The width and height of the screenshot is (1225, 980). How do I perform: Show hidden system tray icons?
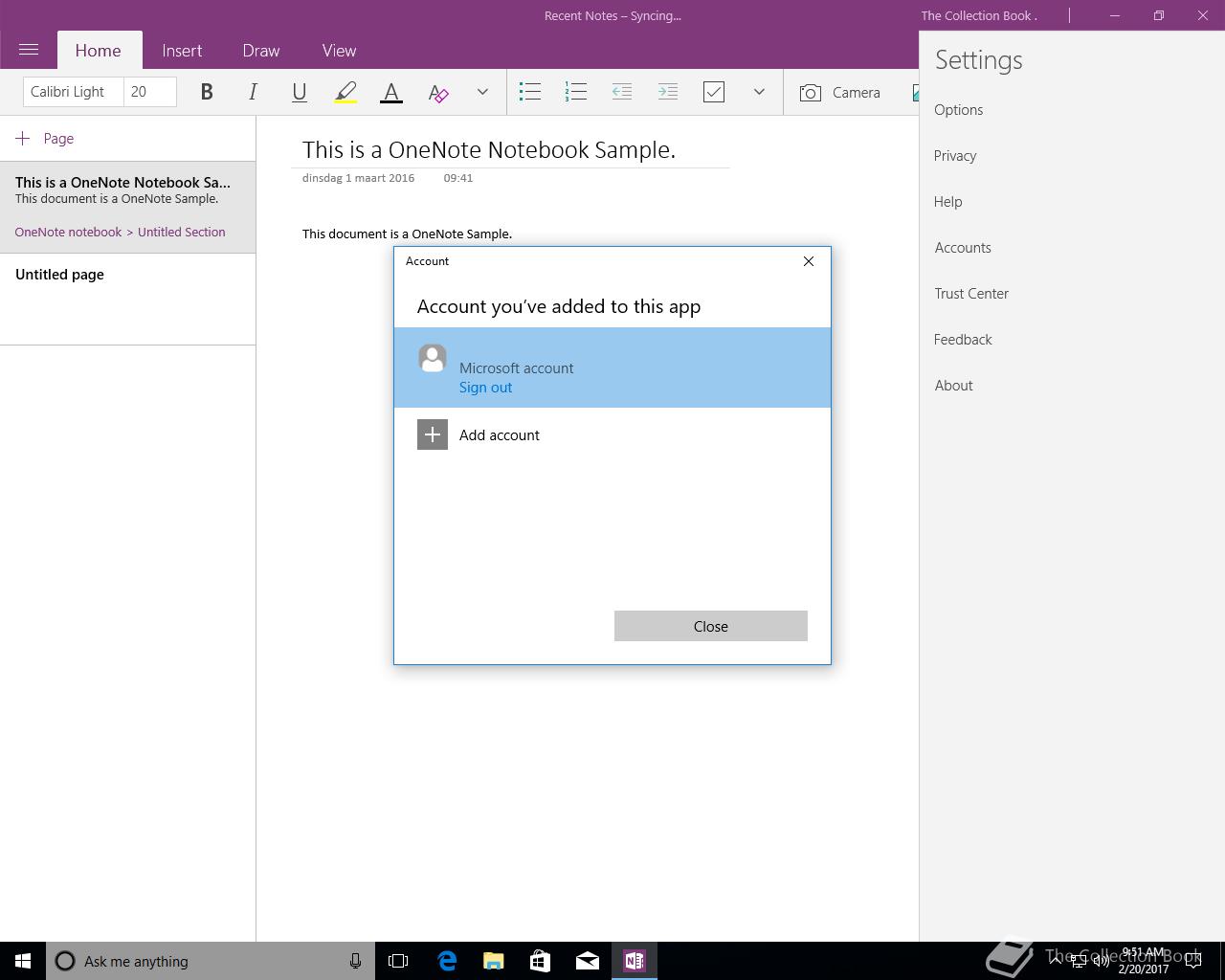(x=1056, y=961)
